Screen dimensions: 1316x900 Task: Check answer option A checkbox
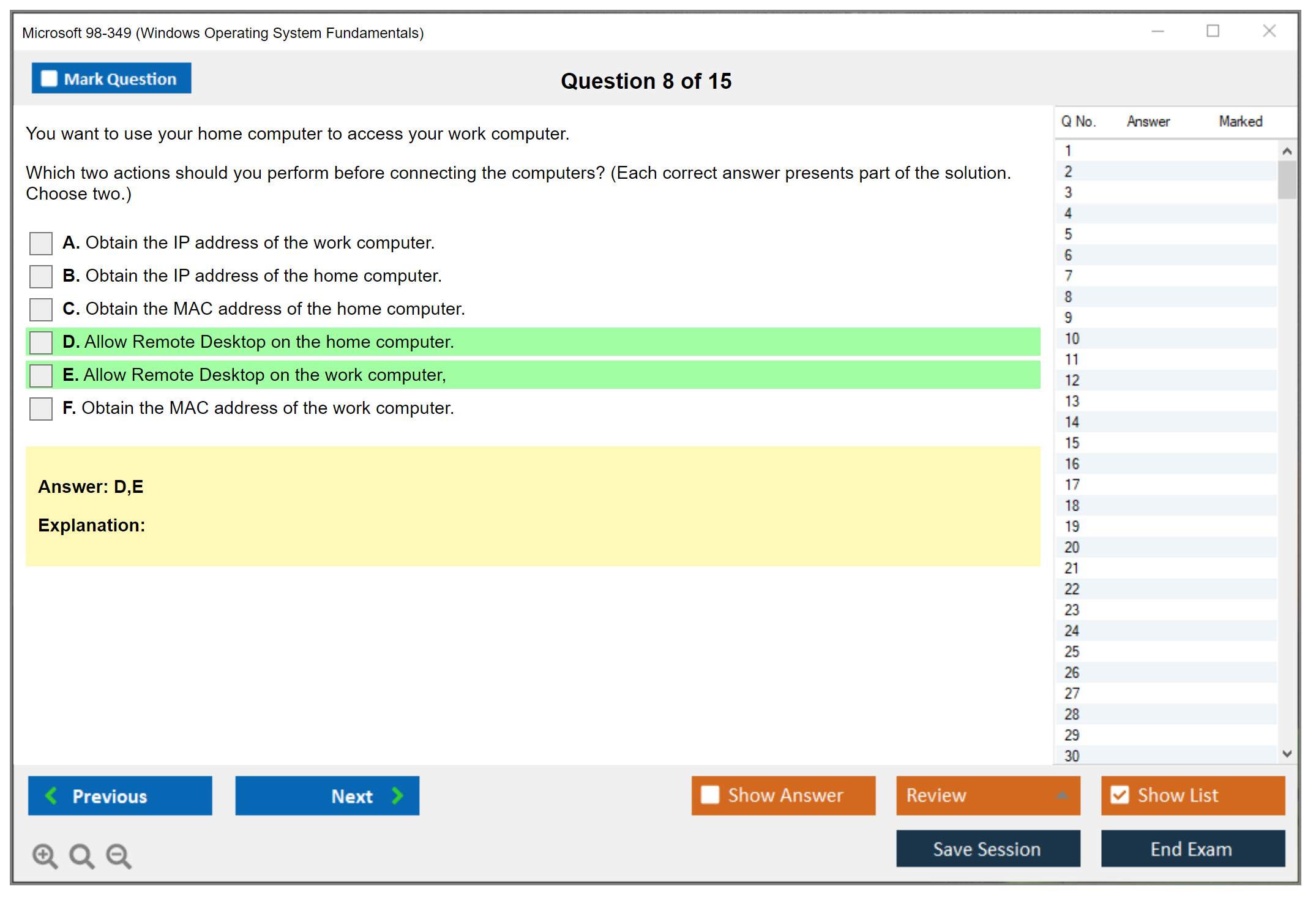click(41, 243)
